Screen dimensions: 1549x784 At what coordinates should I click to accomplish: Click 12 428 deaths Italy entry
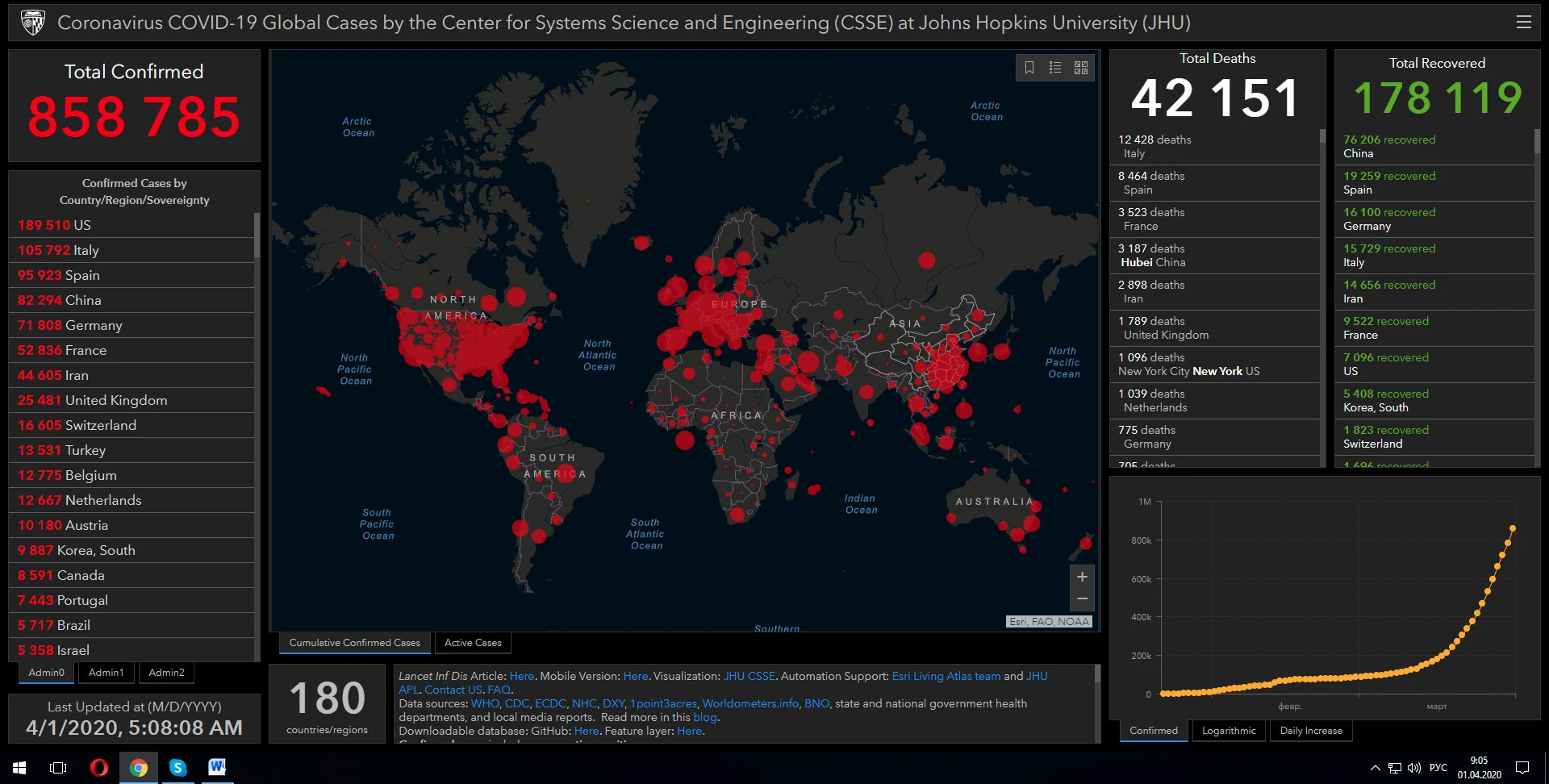coord(1214,146)
